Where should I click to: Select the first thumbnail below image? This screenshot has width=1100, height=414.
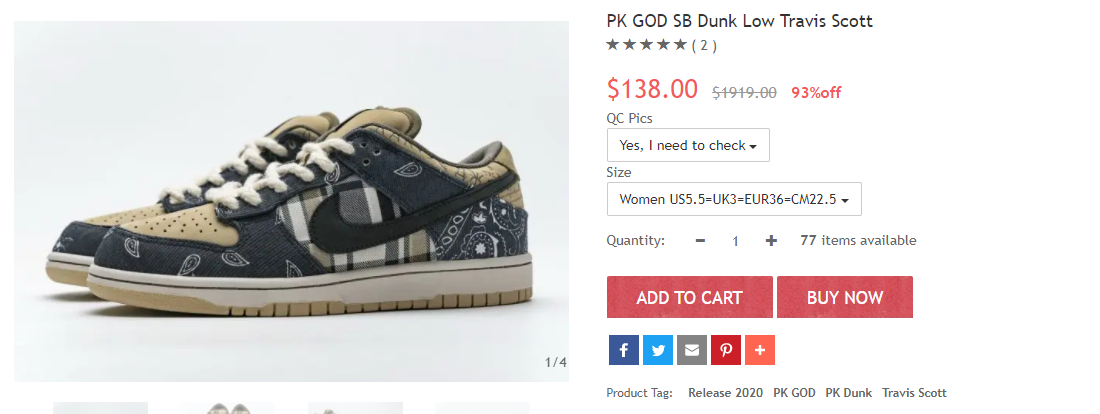[x=100, y=408]
